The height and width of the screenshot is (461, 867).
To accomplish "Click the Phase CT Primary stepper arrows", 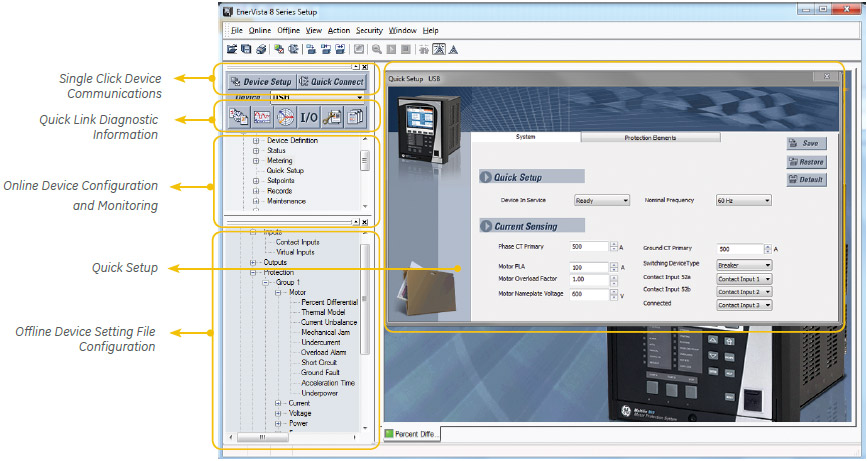I will pos(613,247).
